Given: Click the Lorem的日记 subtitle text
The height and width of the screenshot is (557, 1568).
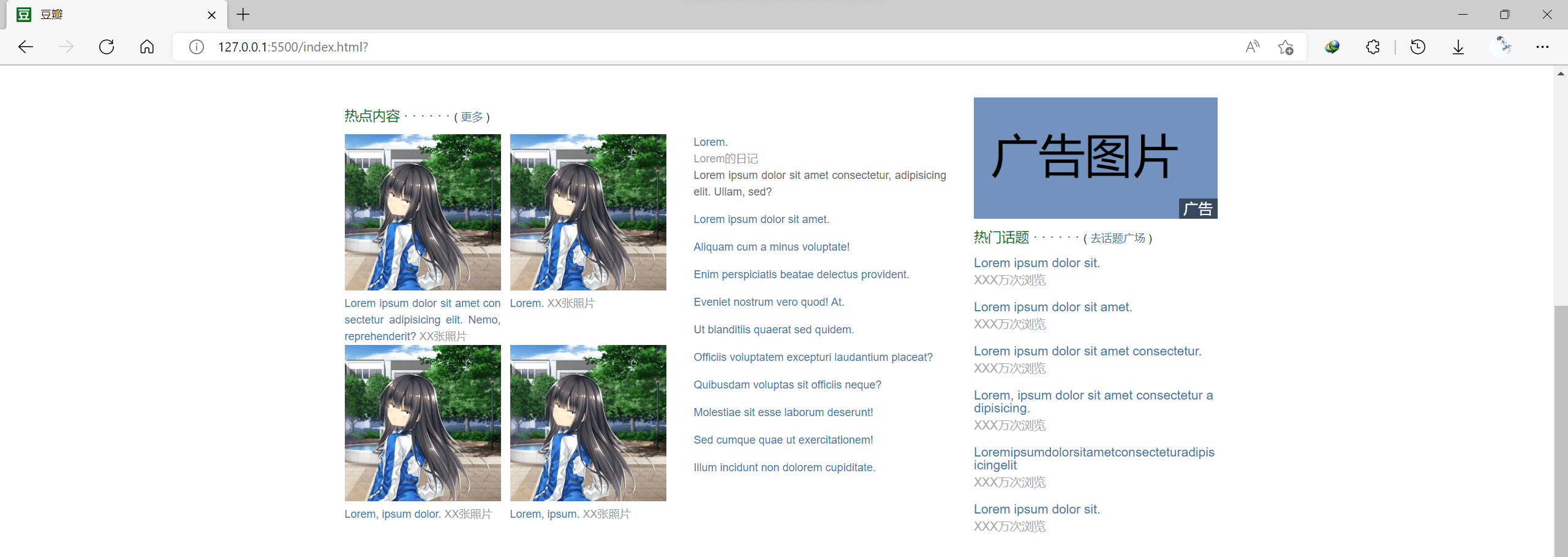Looking at the screenshot, I should 726,159.
